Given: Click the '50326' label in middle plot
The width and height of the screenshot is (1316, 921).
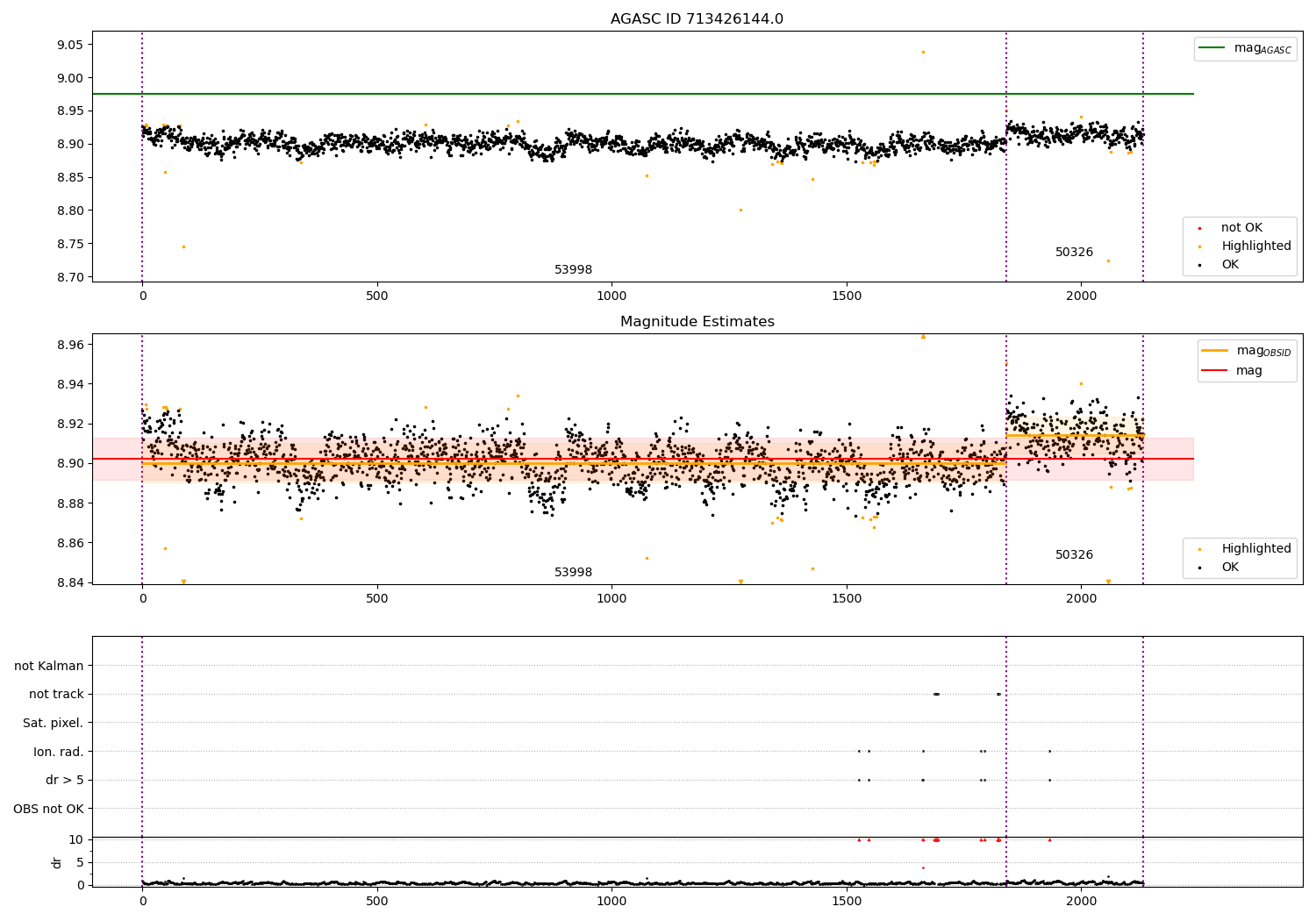Looking at the screenshot, I should 1074,555.
